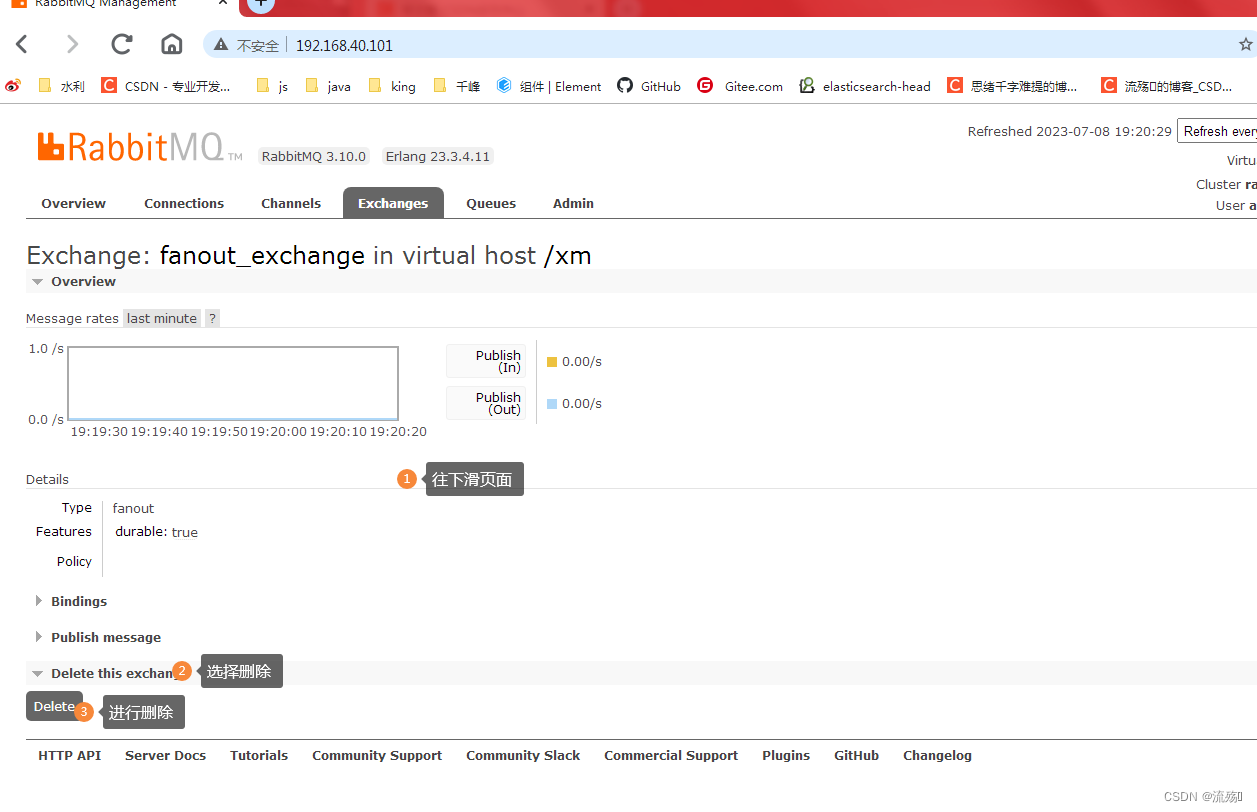Click the address bar showing 192.168.40.101
Screen dimensions: 1257x812
click(x=344, y=45)
